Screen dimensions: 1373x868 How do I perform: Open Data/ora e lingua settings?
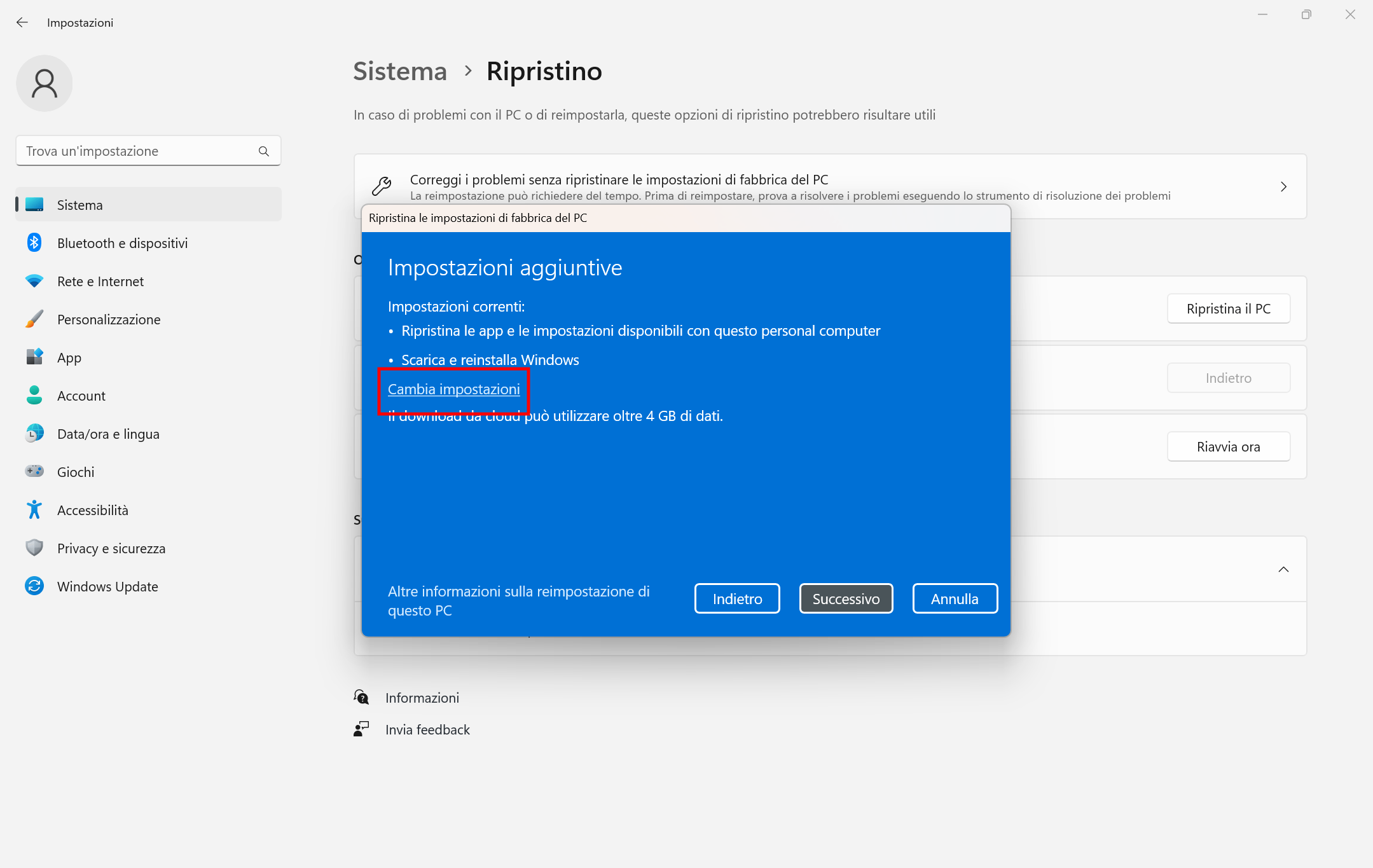point(108,433)
